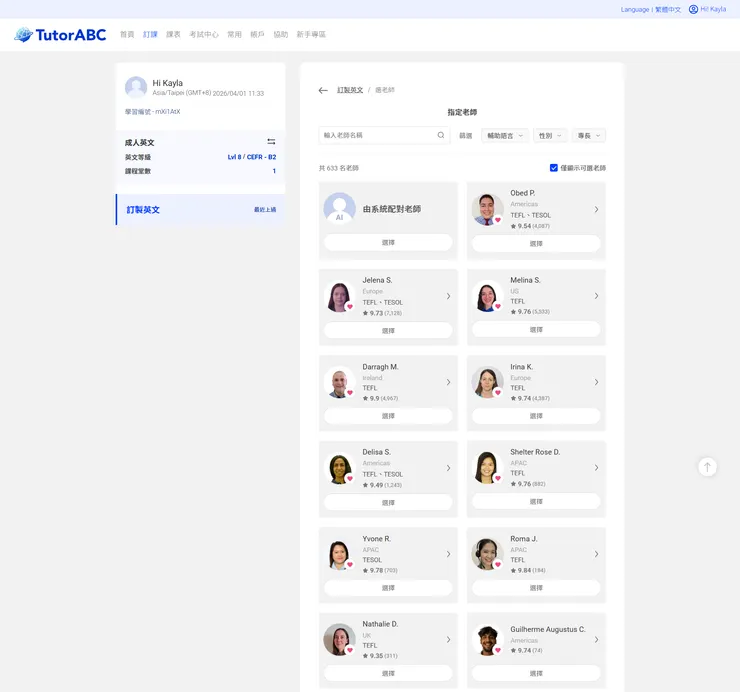Expand Jelena S. details chevron
This screenshot has width=740, height=692.
click(448, 296)
